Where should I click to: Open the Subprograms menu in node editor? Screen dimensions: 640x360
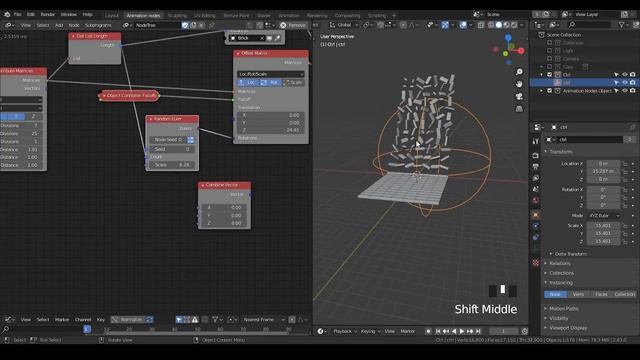coord(98,25)
